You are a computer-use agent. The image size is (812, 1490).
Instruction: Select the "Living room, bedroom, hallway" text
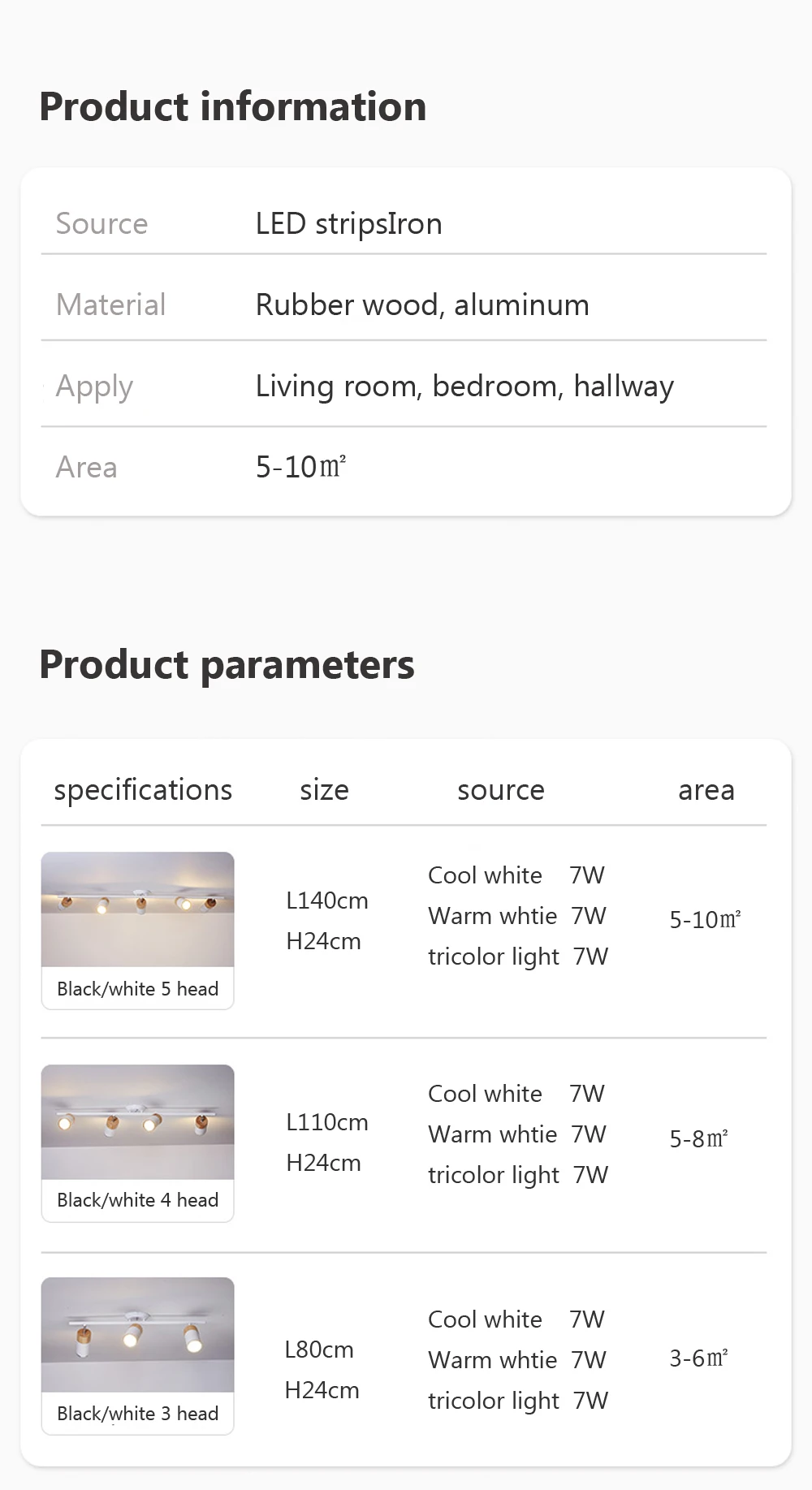[464, 387]
